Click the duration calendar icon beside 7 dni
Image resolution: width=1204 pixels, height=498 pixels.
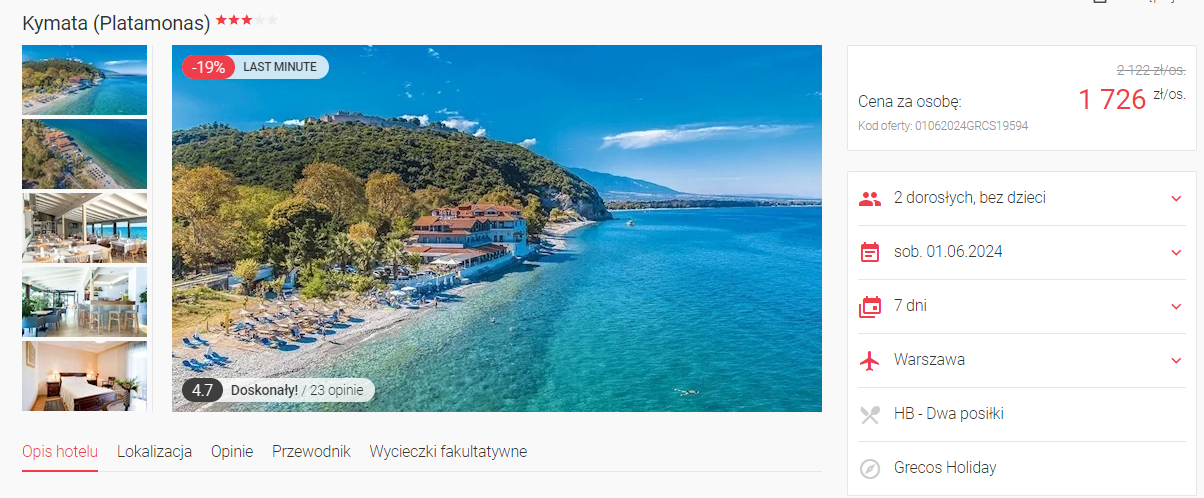pyautogui.click(x=870, y=306)
